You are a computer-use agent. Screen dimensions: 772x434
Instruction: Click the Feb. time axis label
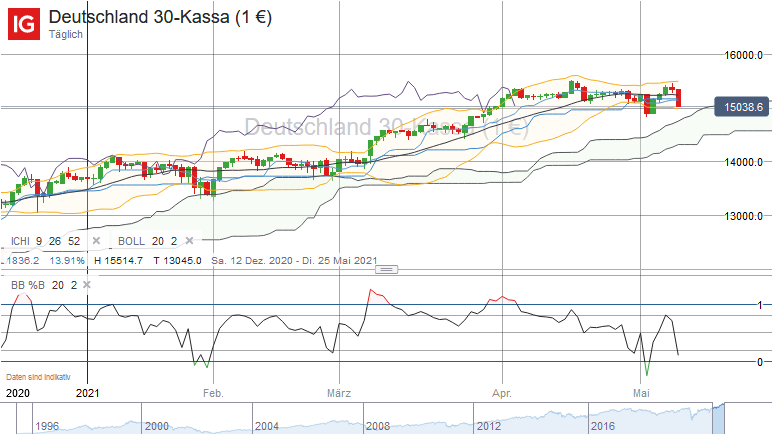(x=213, y=393)
